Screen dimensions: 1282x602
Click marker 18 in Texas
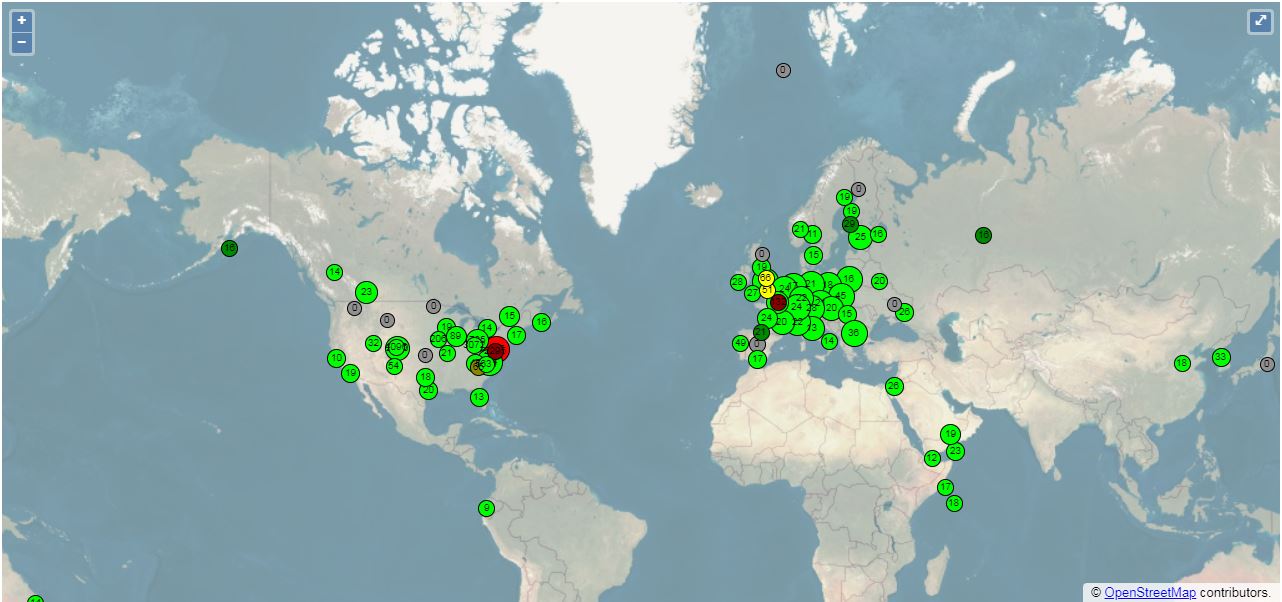pyautogui.click(x=425, y=377)
